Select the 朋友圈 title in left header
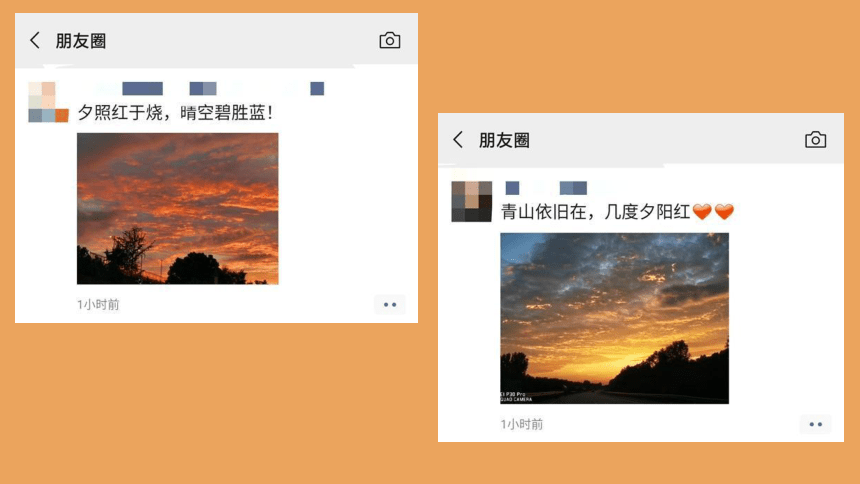The width and height of the screenshot is (860, 484). pos(81,41)
